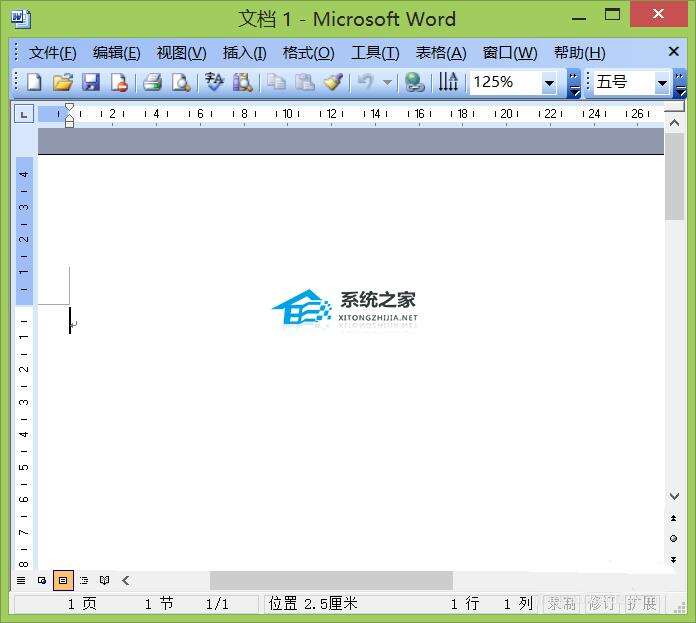This screenshot has width=696, height=623.
Task: Switch to Print Layout view
Action: (63, 580)
